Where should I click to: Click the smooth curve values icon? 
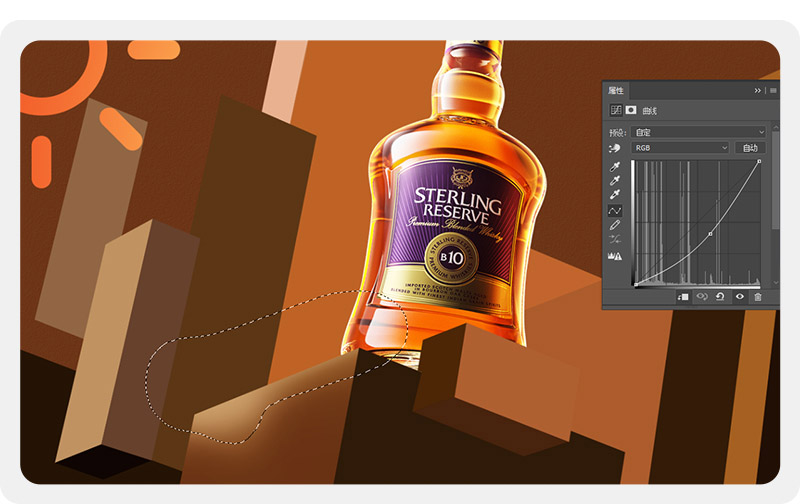click(x=615, y=239)
